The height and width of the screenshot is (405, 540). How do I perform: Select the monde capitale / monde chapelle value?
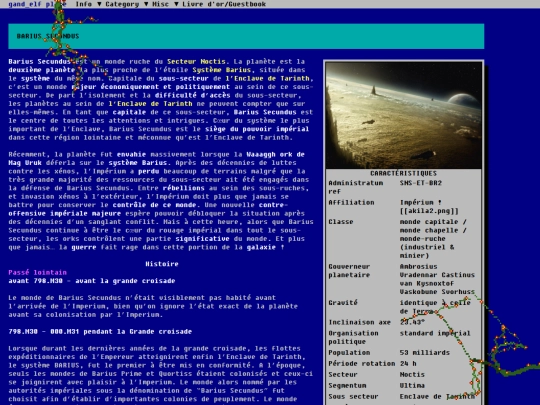point(433,239)
